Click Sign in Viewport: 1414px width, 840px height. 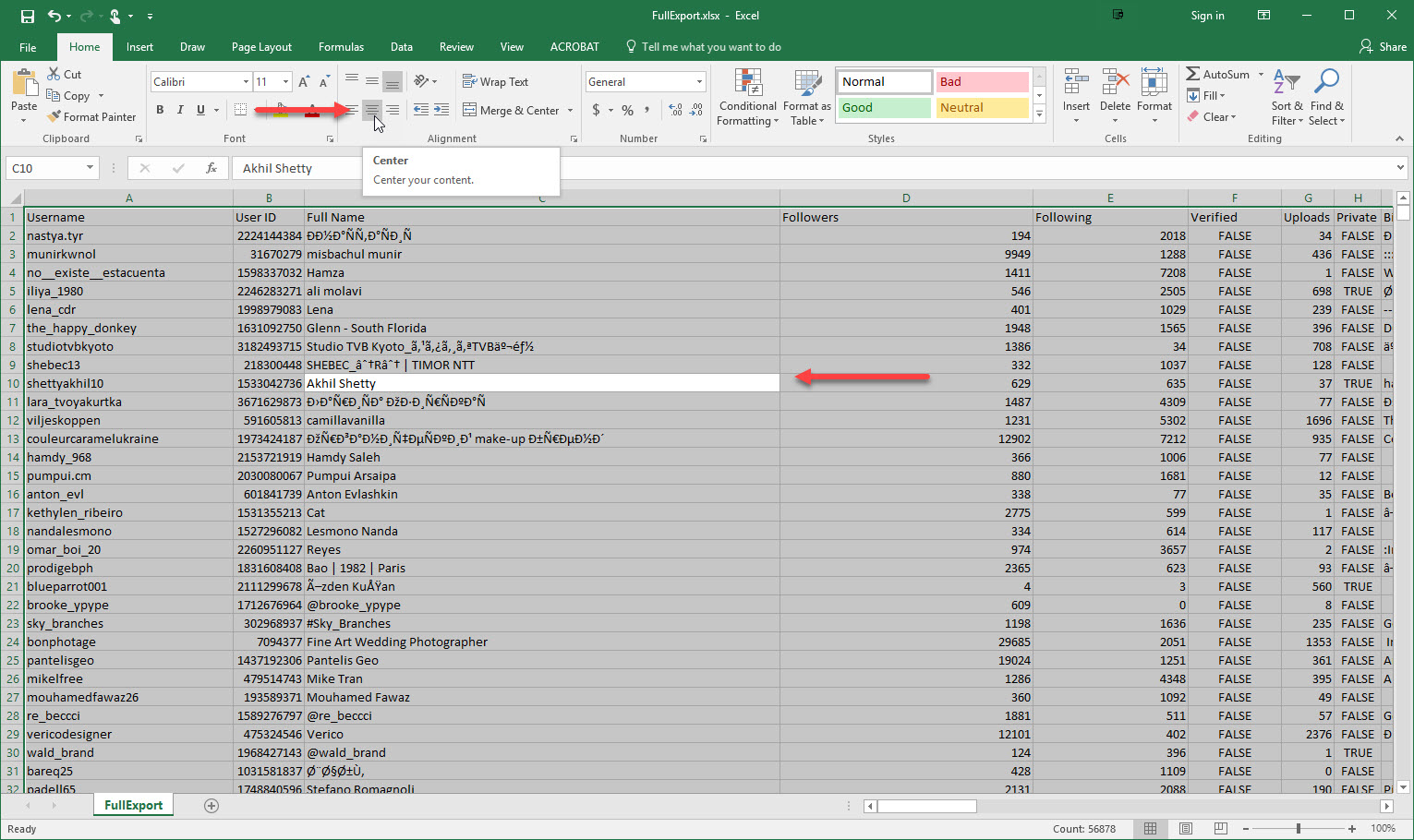click(1207, 16)
